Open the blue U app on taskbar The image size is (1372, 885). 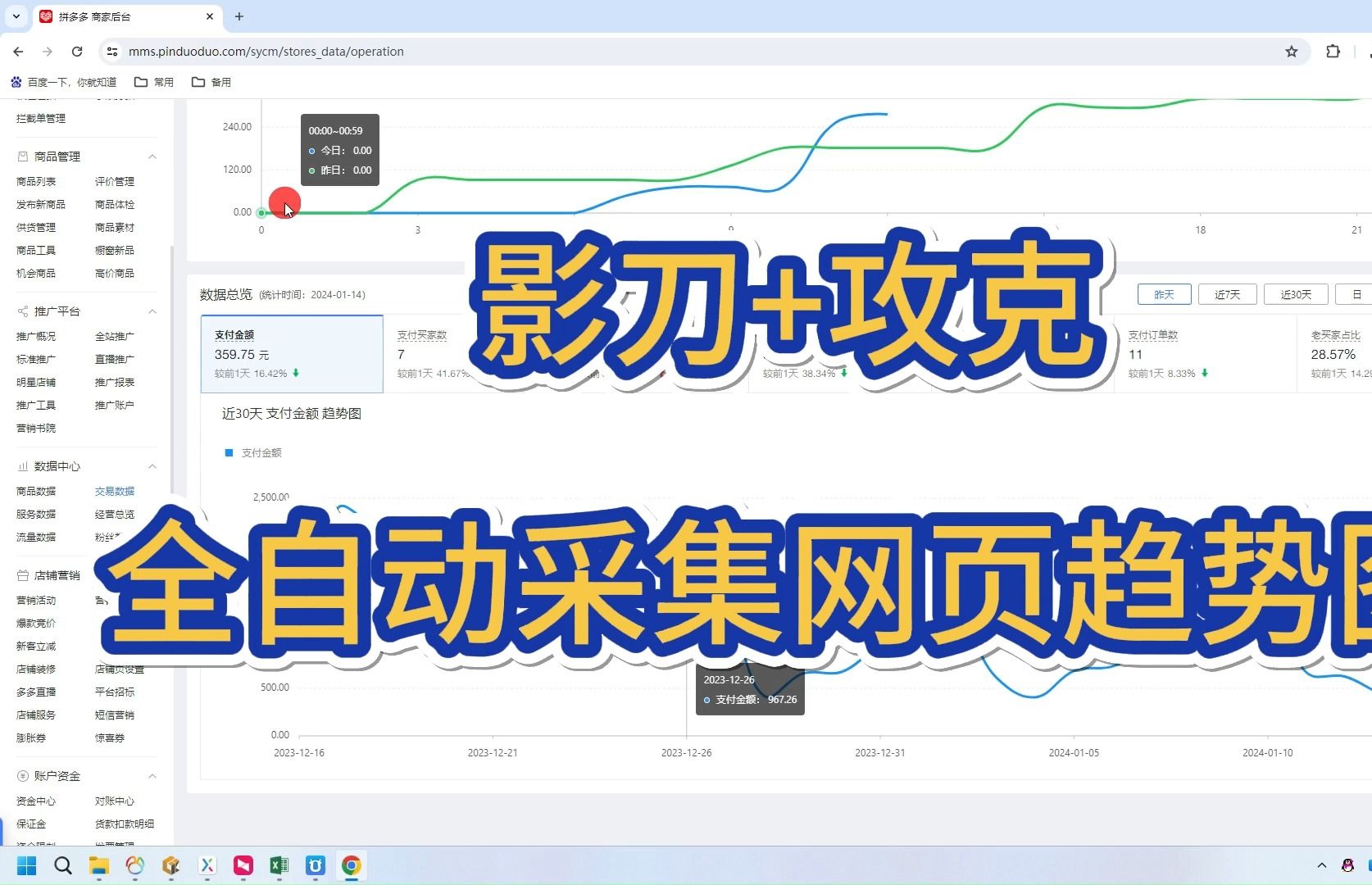(316, 865)
